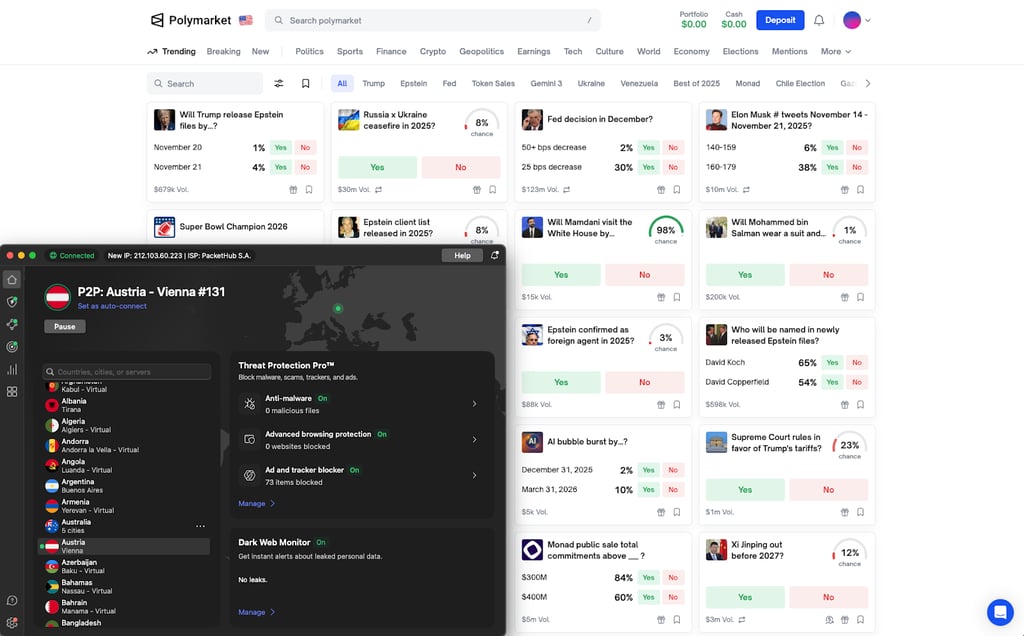Click Set as auto-connect link
This screenshot has height=636, width=1024.
point(112,306)
